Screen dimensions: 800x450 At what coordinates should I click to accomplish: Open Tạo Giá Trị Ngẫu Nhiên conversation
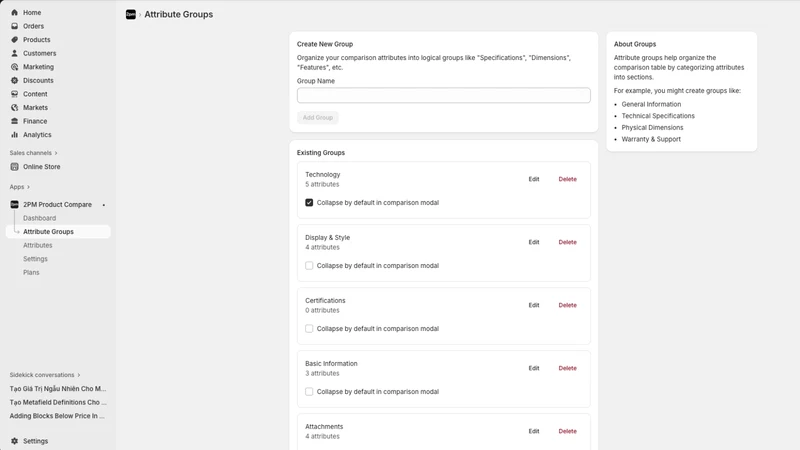(x=58, y=389)
